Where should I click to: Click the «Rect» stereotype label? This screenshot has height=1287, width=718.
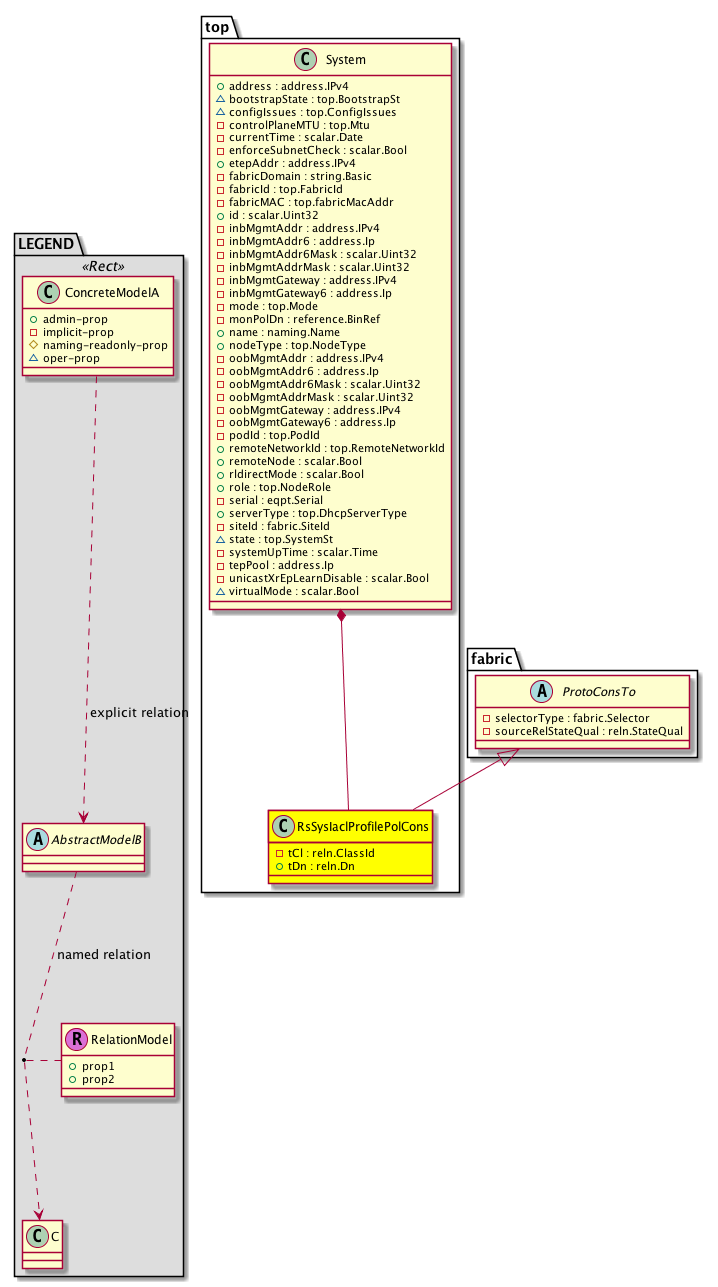pos(97,265)
